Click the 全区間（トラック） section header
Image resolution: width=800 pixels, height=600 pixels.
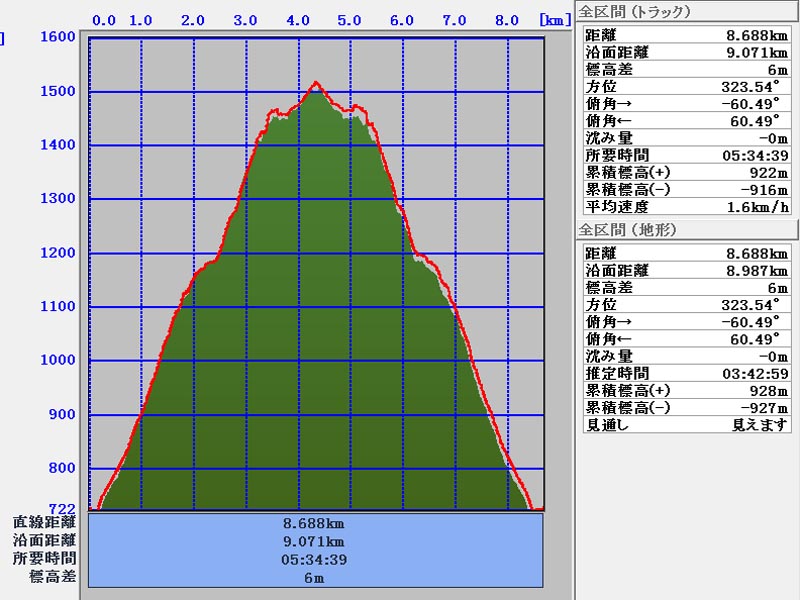[635, 13]
